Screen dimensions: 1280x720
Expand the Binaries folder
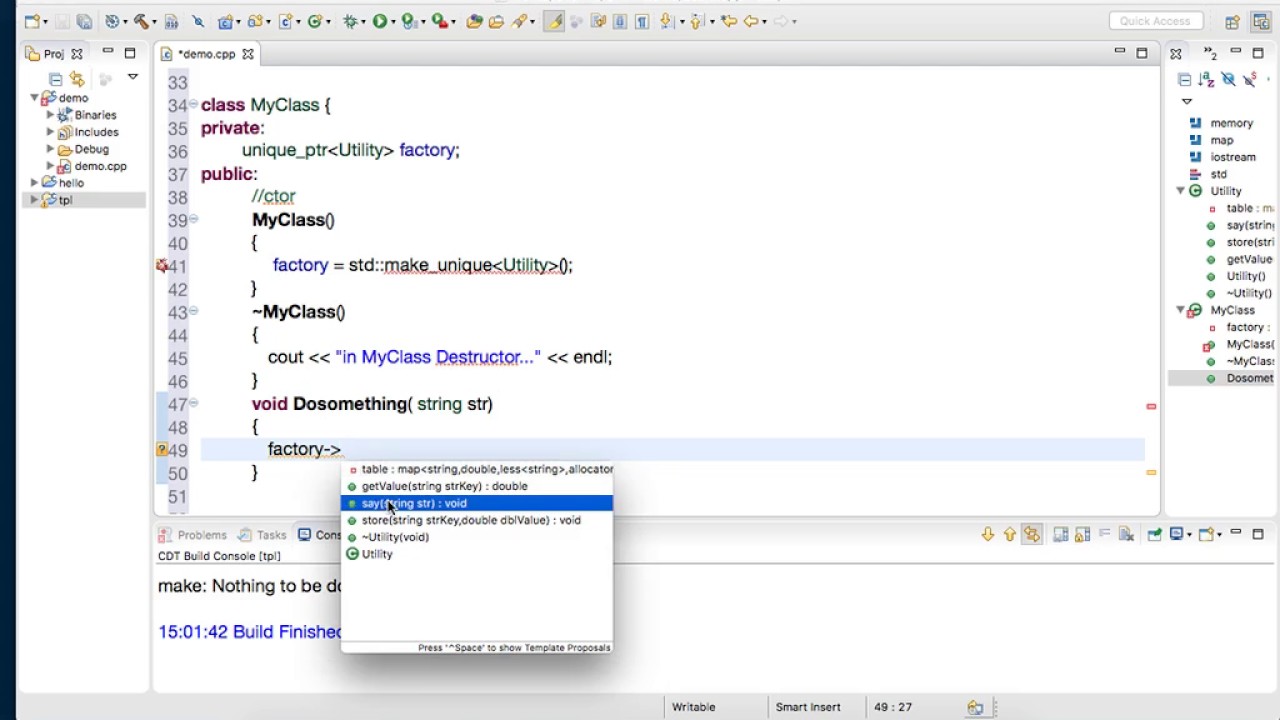point(50,115)
